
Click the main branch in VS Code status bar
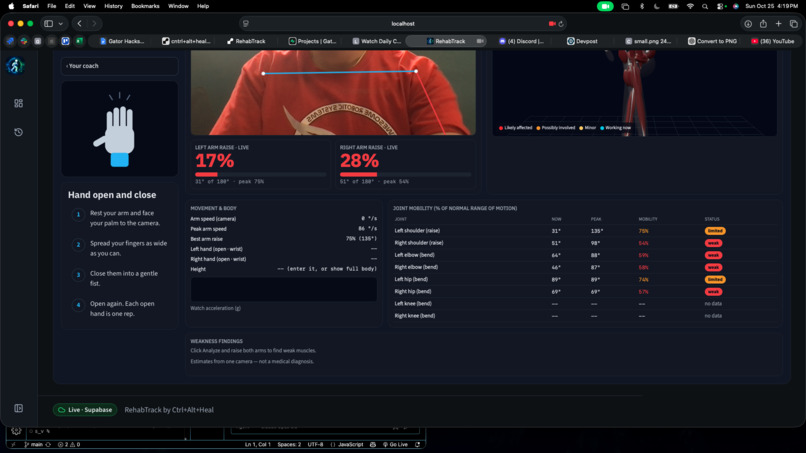coord(33,445)
